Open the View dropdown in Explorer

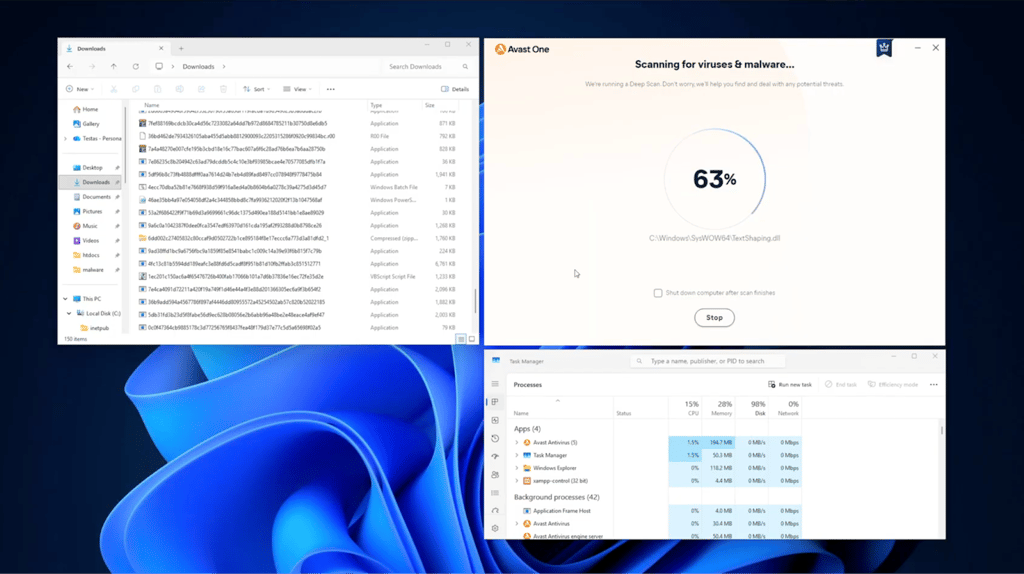coord(297,89)
